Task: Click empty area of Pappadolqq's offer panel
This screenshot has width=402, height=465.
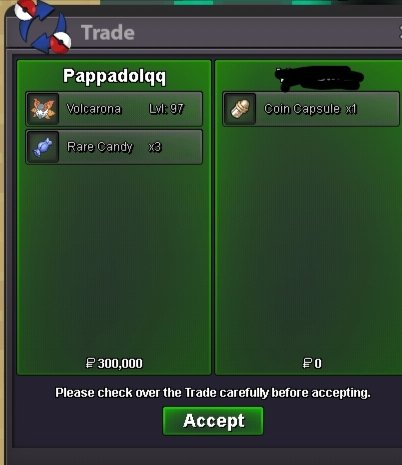Action: 114,260
